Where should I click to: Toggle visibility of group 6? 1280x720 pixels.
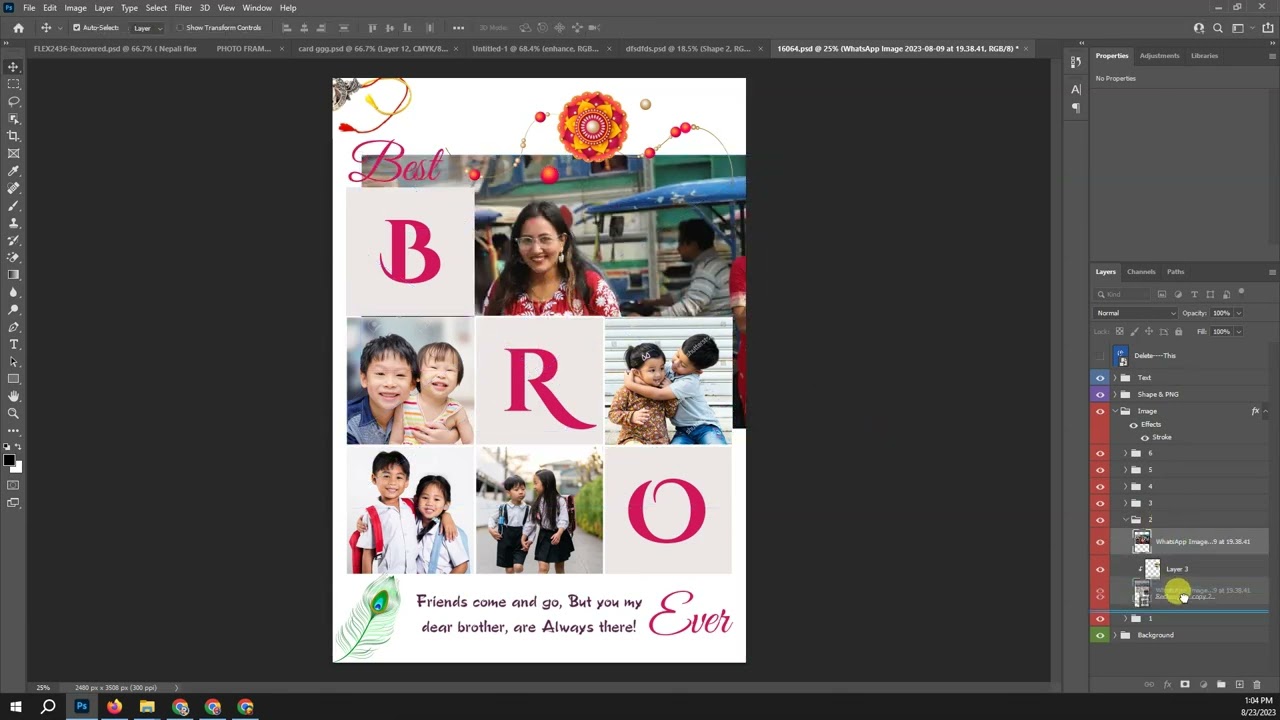pyautogui.click(x=1100, y=453)
